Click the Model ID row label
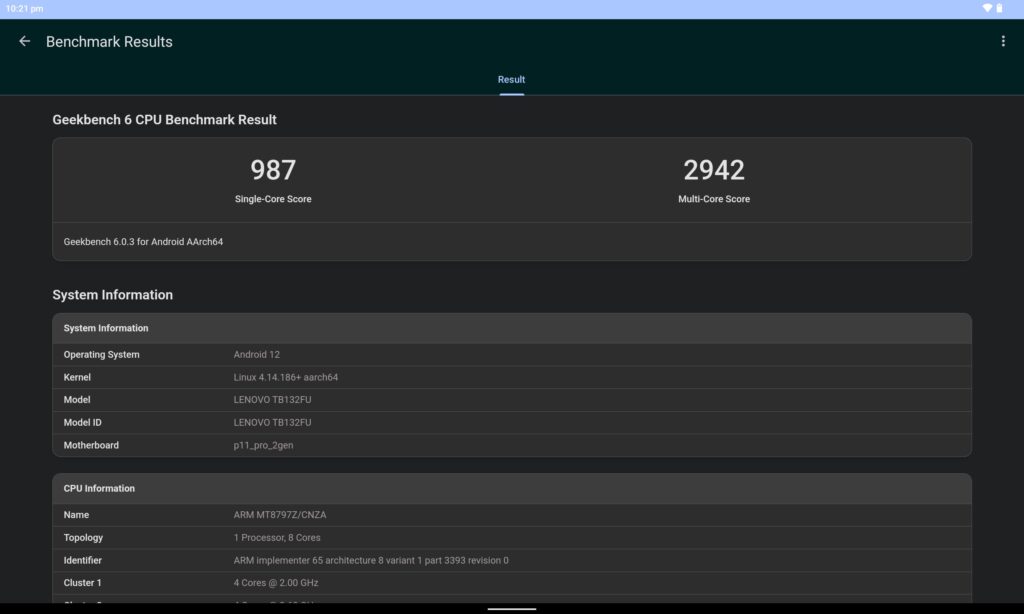The image size is (1024, 614). tap(82, 423)
